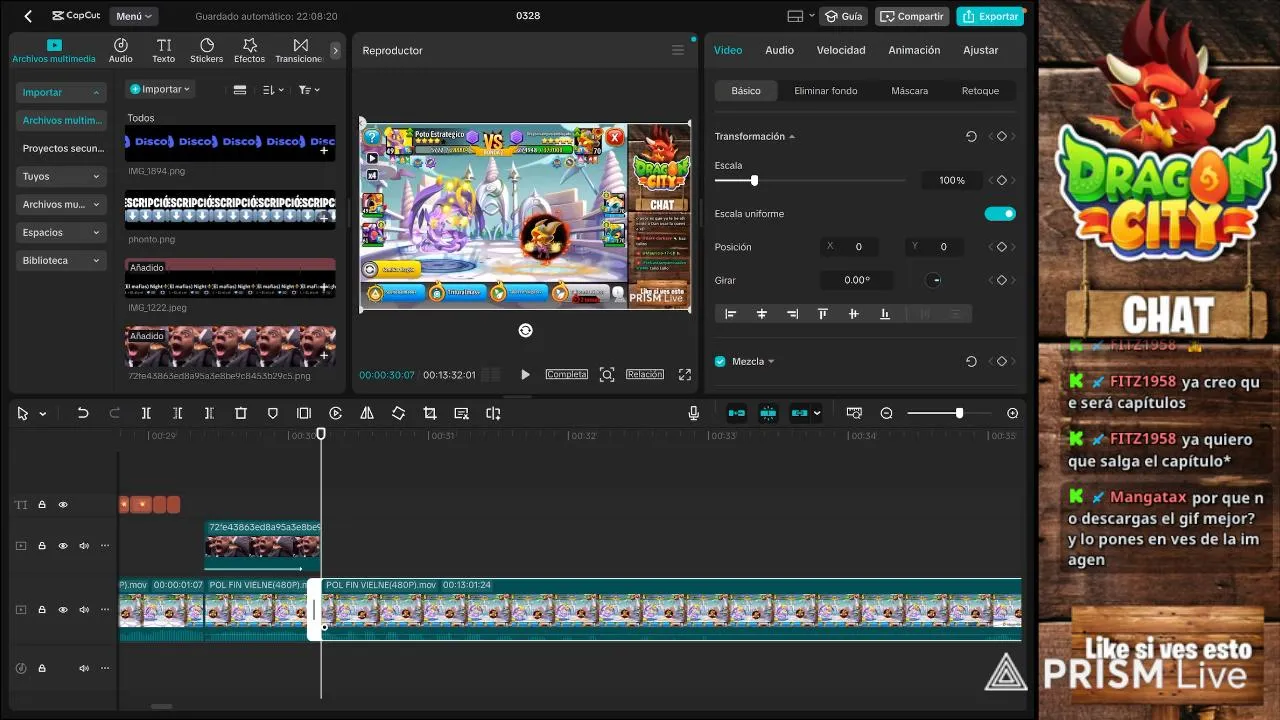Add keyframe diamond for Posición
Image resolution: width=1280 pixels, height=720 pixels.
click(1001, 247)
